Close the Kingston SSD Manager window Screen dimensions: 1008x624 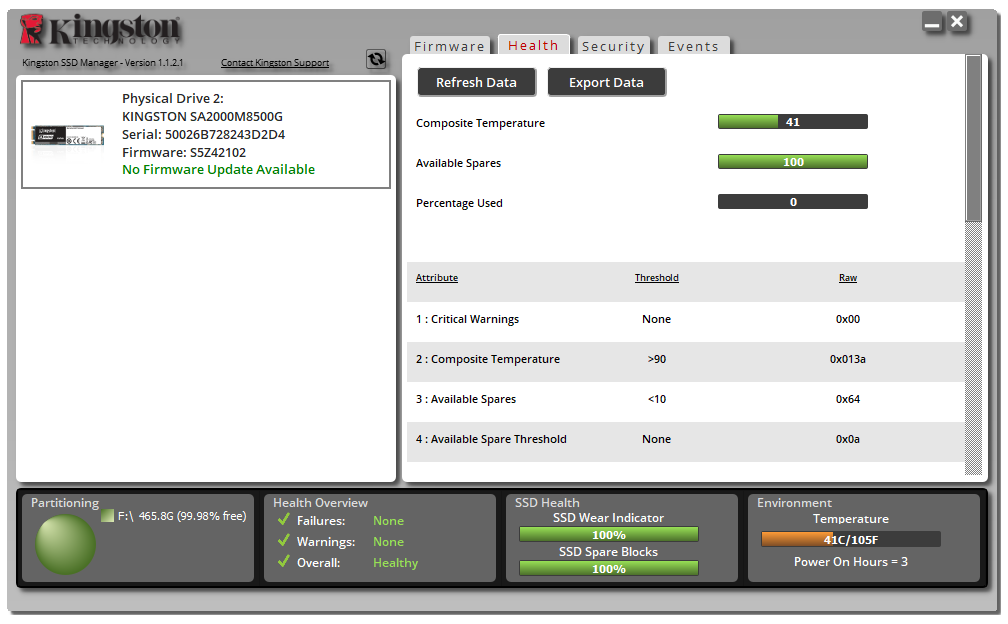coord(957,22)
